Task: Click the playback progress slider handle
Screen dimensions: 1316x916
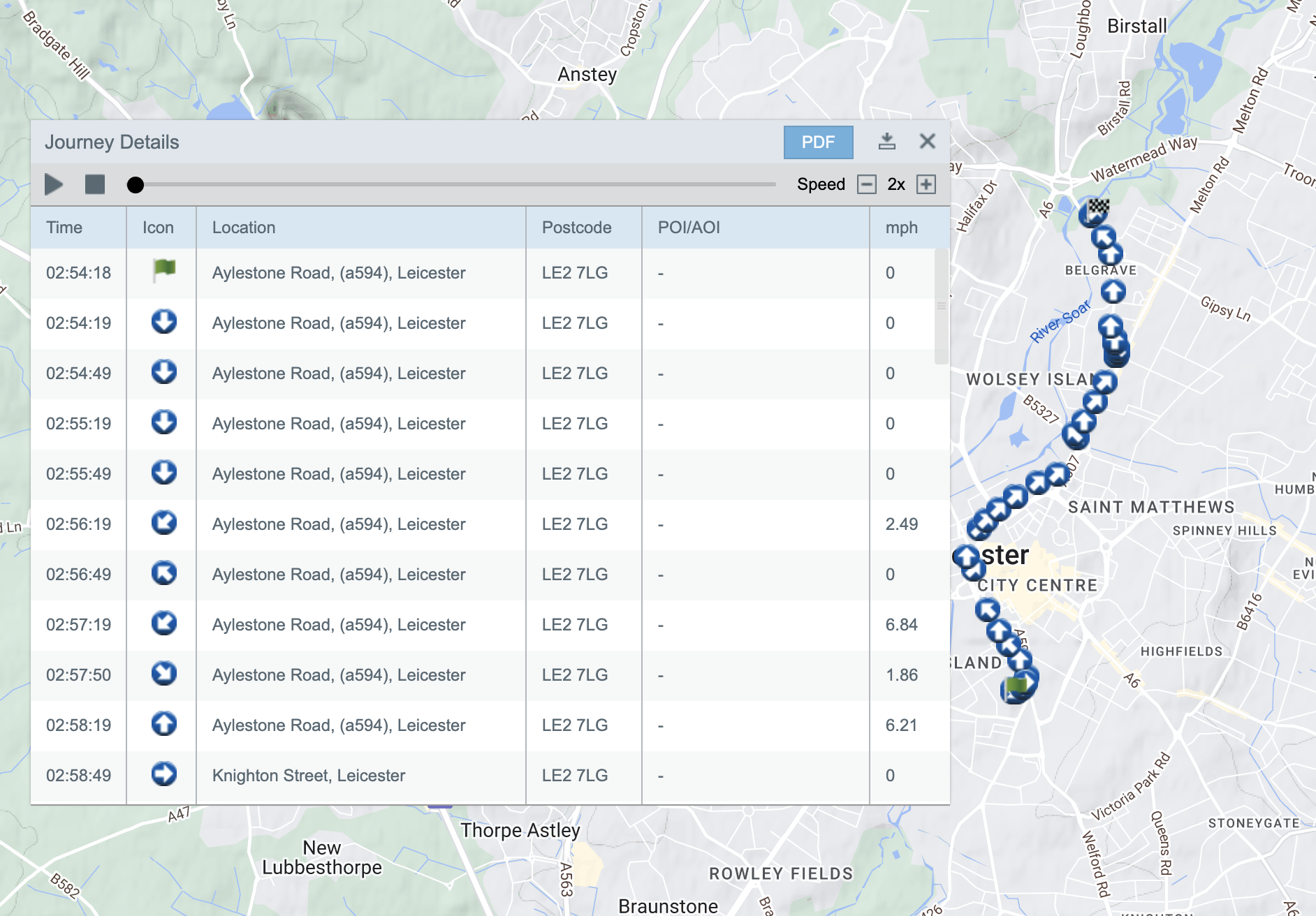Action: pos(136,185)
